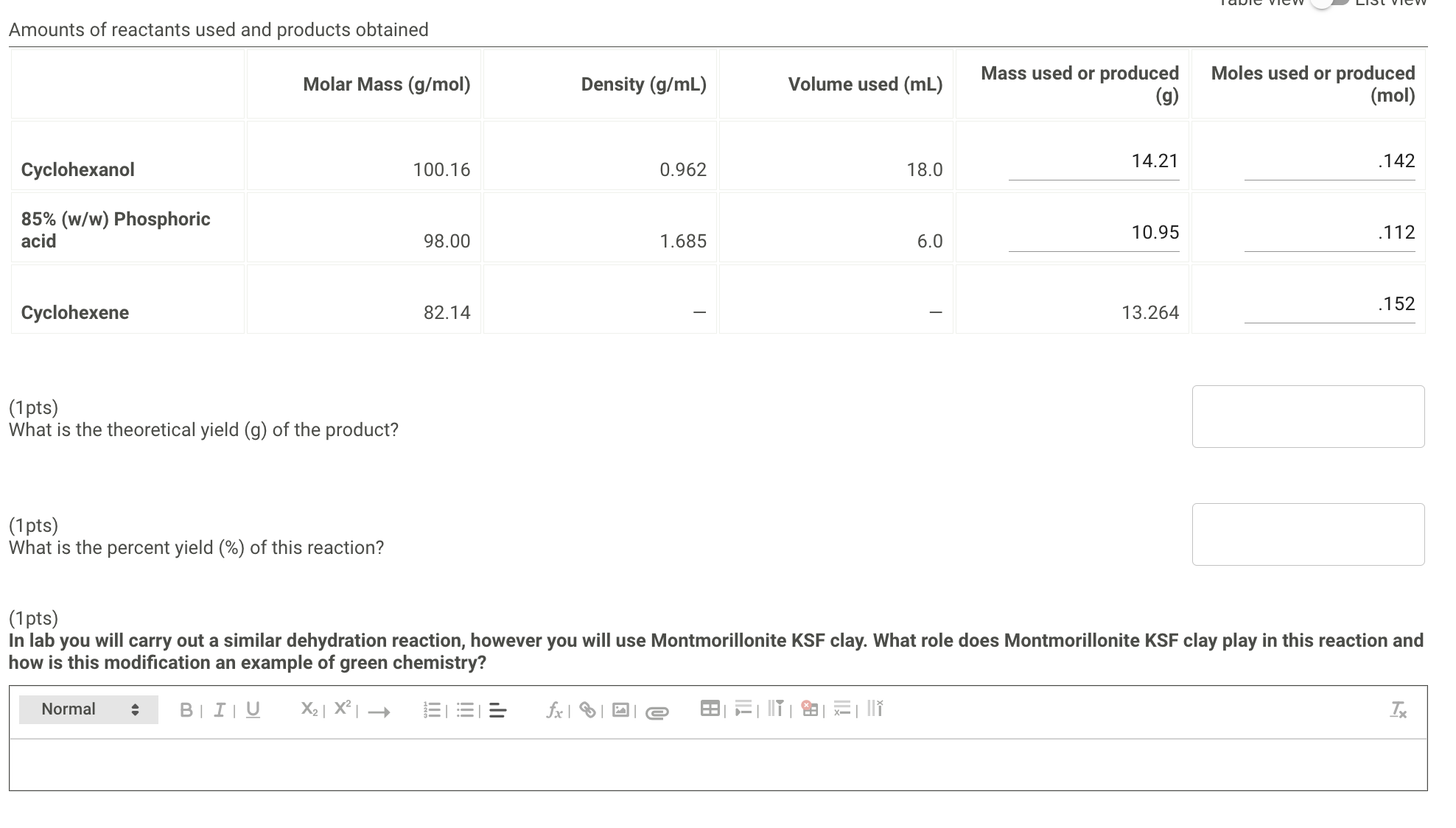Click in the Montmorillonite answer text area
The width and height of the screenshot is (1456, 828).
pyautogui.click(x=718, y=764)
